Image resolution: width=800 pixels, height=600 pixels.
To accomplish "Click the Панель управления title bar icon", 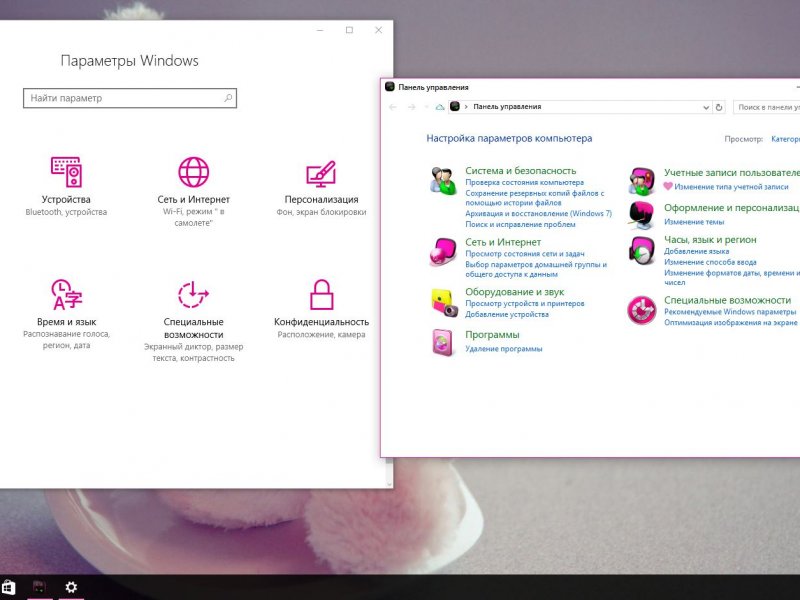I will pos(390,87).
